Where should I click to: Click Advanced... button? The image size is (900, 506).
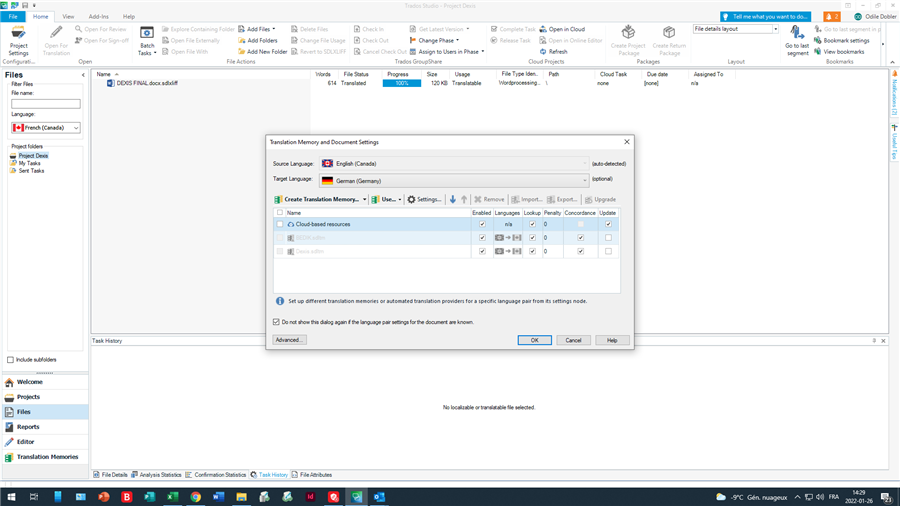tap(289, 340)
